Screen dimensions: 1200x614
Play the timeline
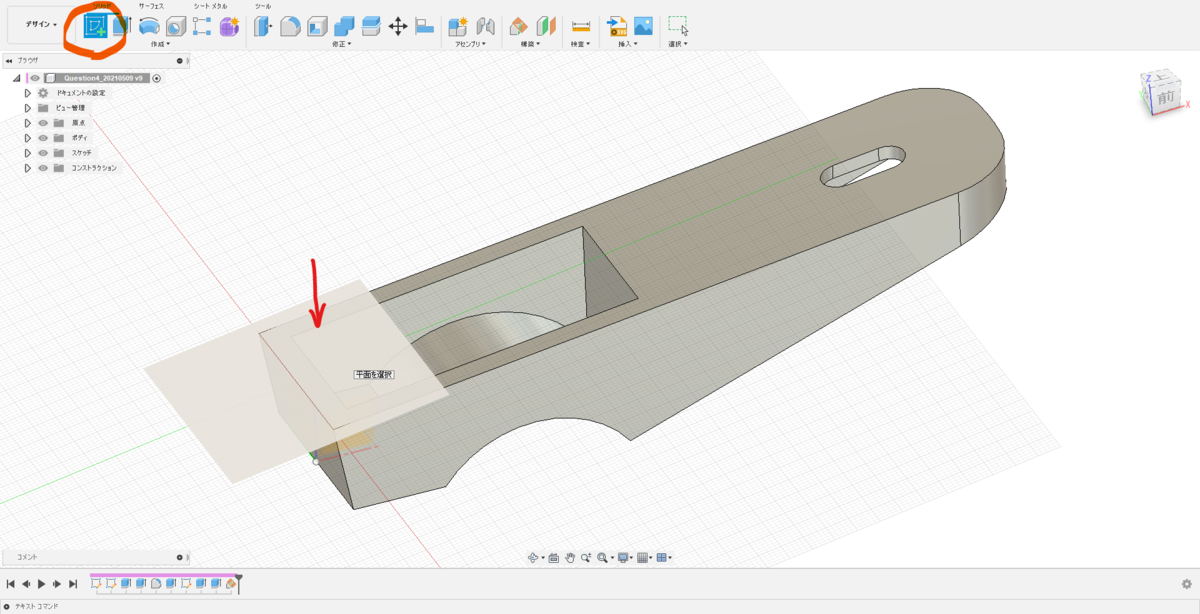41,583
